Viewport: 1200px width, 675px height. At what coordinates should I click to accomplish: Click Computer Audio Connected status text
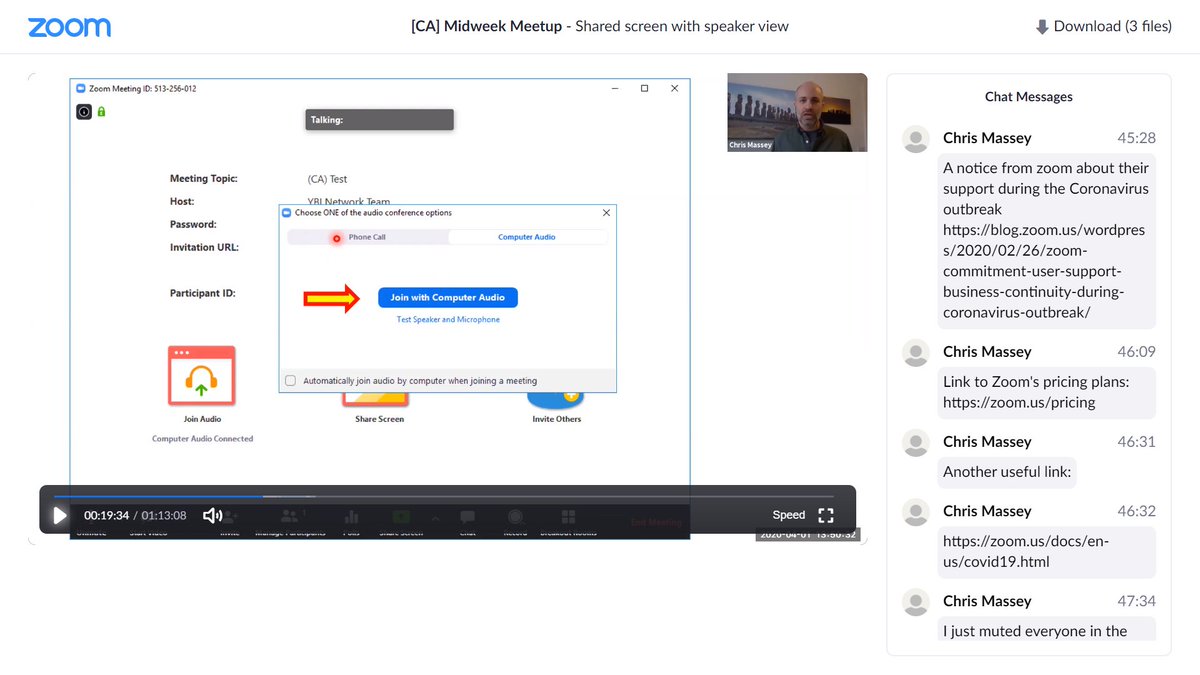[203, 439]
